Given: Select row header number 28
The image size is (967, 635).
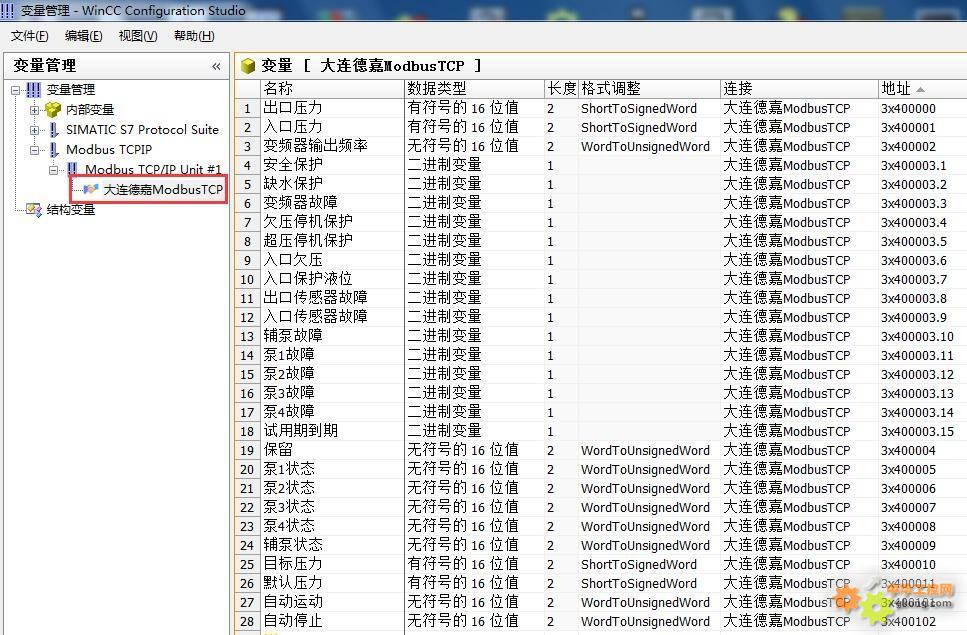Looking at the screenshot, I should pos(247,621).
